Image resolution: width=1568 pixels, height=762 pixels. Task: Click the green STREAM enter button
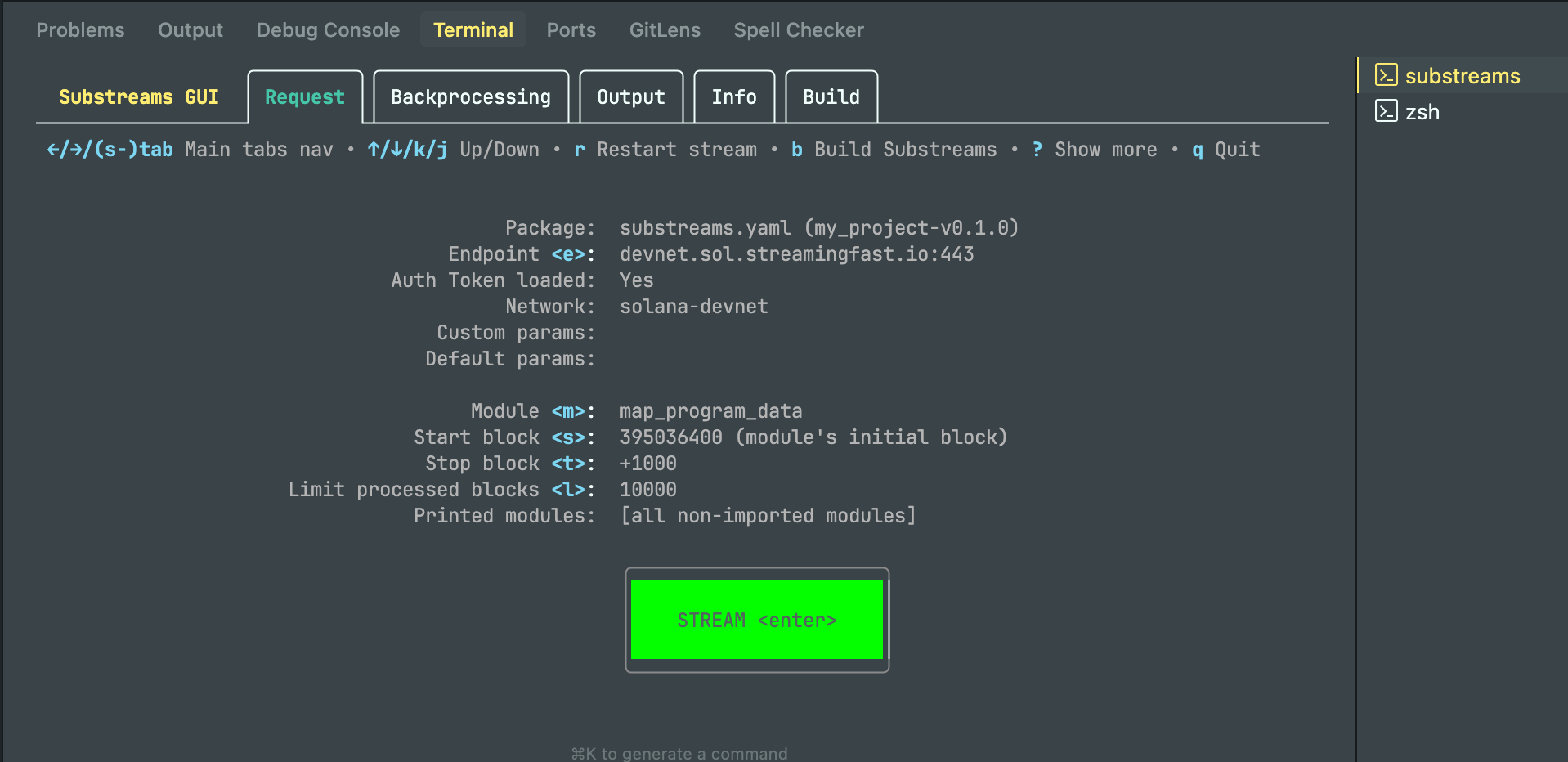[x=757, y=620]
